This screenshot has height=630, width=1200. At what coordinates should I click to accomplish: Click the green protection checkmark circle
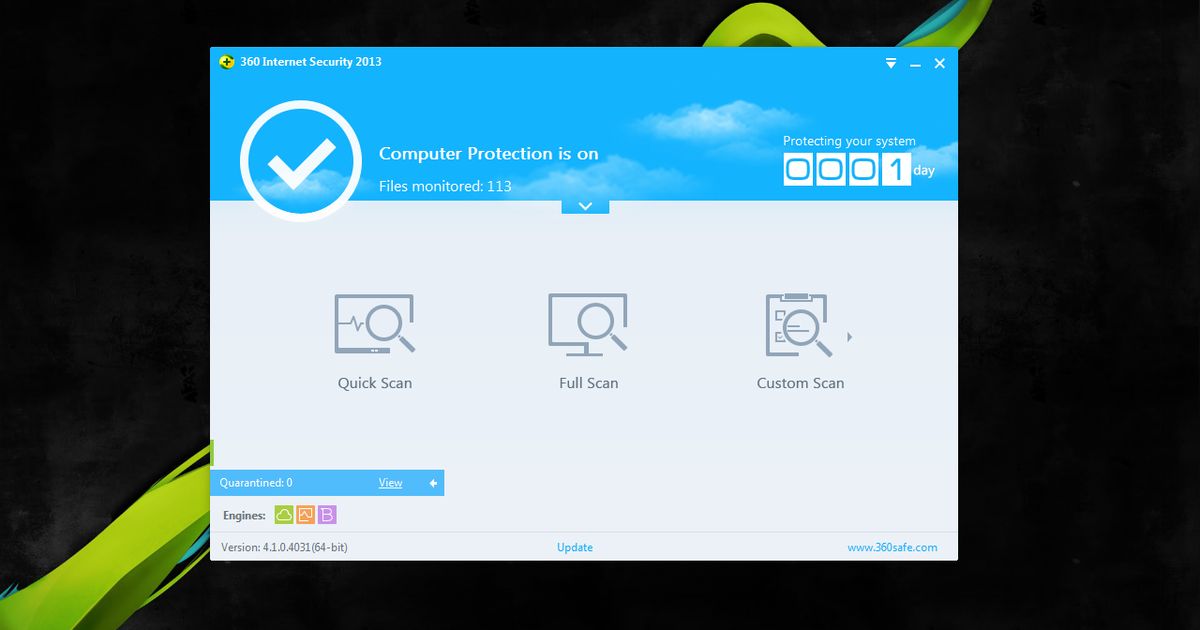point(299,159)
